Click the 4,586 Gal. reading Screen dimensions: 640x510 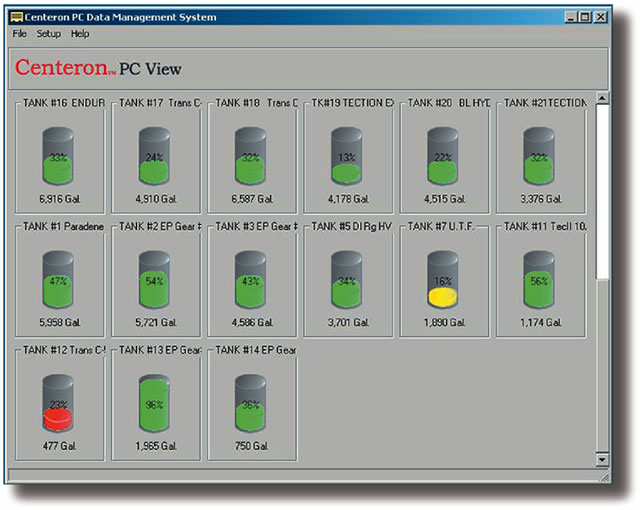[252, 323]
